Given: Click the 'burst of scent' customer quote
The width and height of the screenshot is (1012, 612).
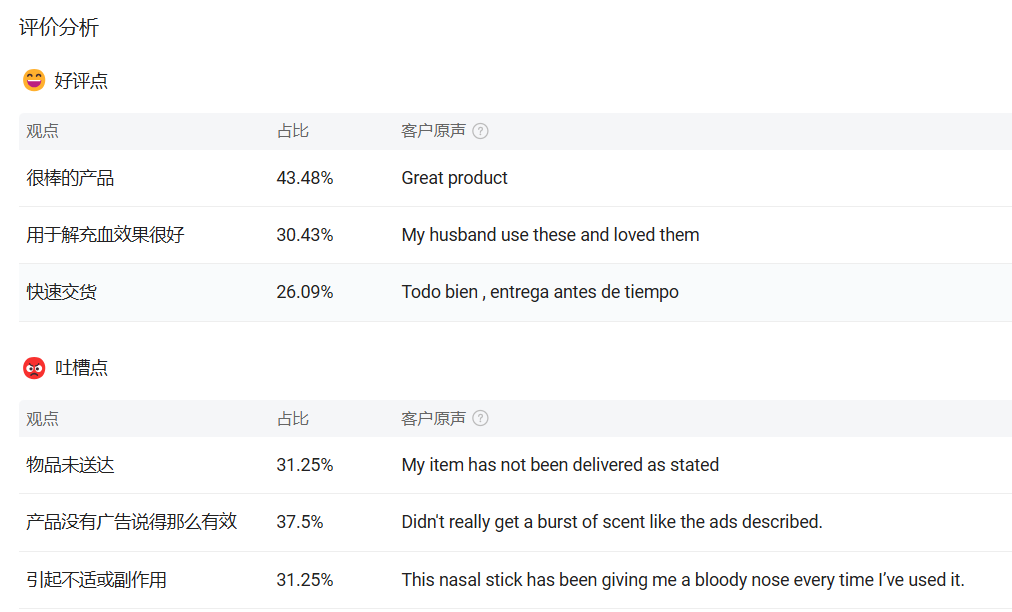Looking at the screenshot, I should (x=612, y=522).
